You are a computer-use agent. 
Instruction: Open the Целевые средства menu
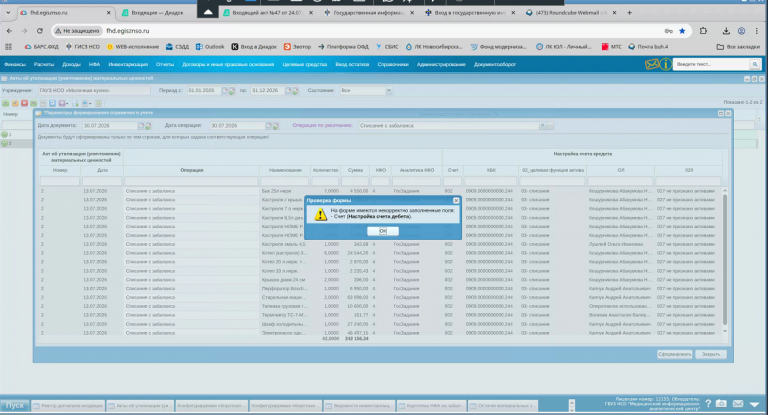point(305,64)
